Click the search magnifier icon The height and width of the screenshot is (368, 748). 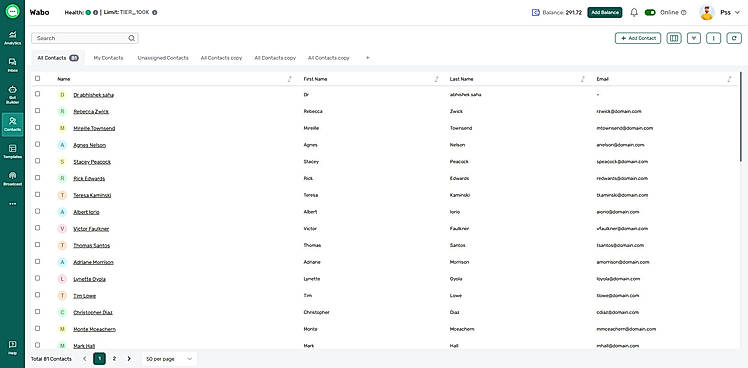tap(132, 38)
